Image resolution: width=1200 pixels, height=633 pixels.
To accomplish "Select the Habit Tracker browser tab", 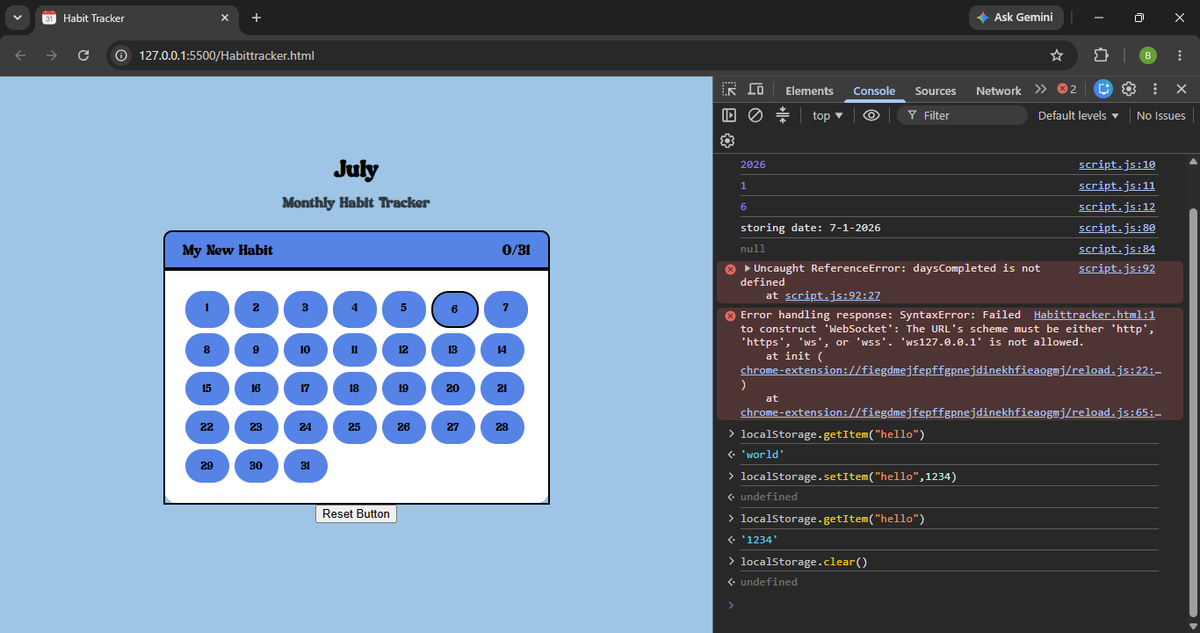I will pos(135,18).
